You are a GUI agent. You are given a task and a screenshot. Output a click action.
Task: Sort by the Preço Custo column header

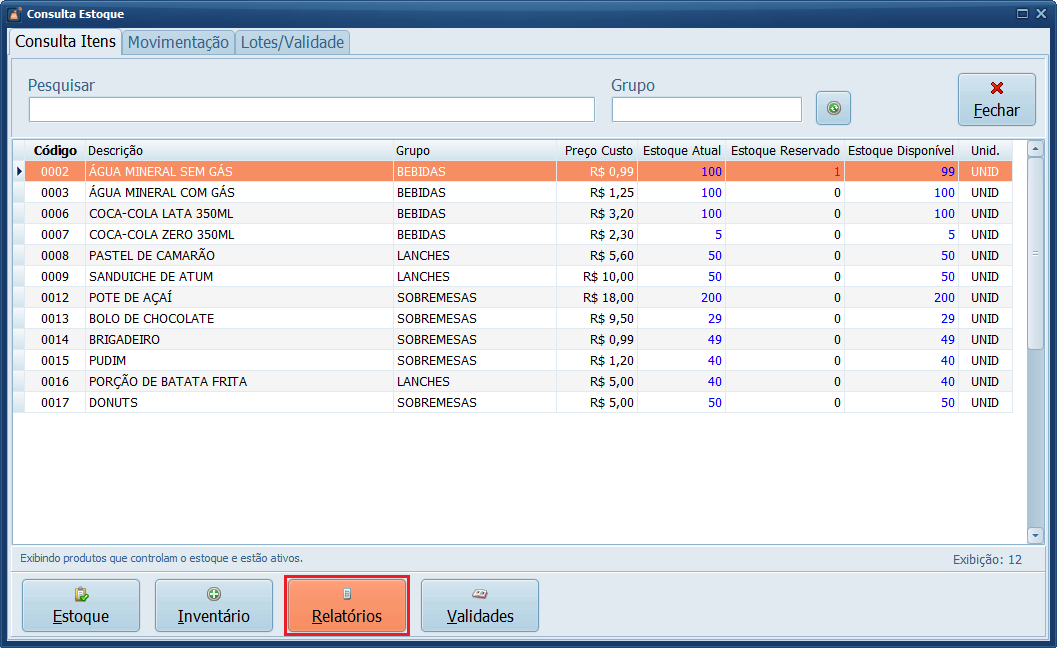coord(598,150)
